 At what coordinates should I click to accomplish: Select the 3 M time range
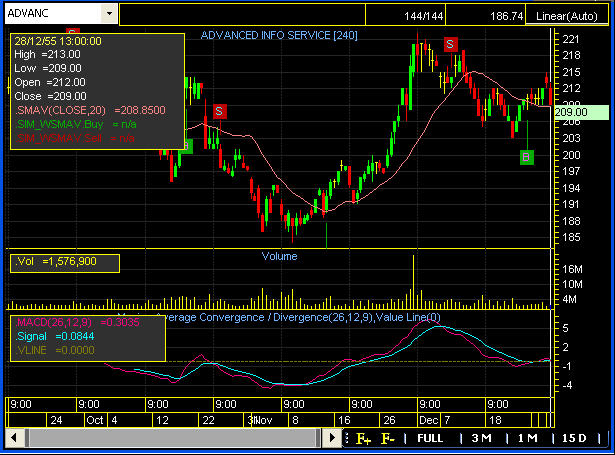(x=481, y=438)
